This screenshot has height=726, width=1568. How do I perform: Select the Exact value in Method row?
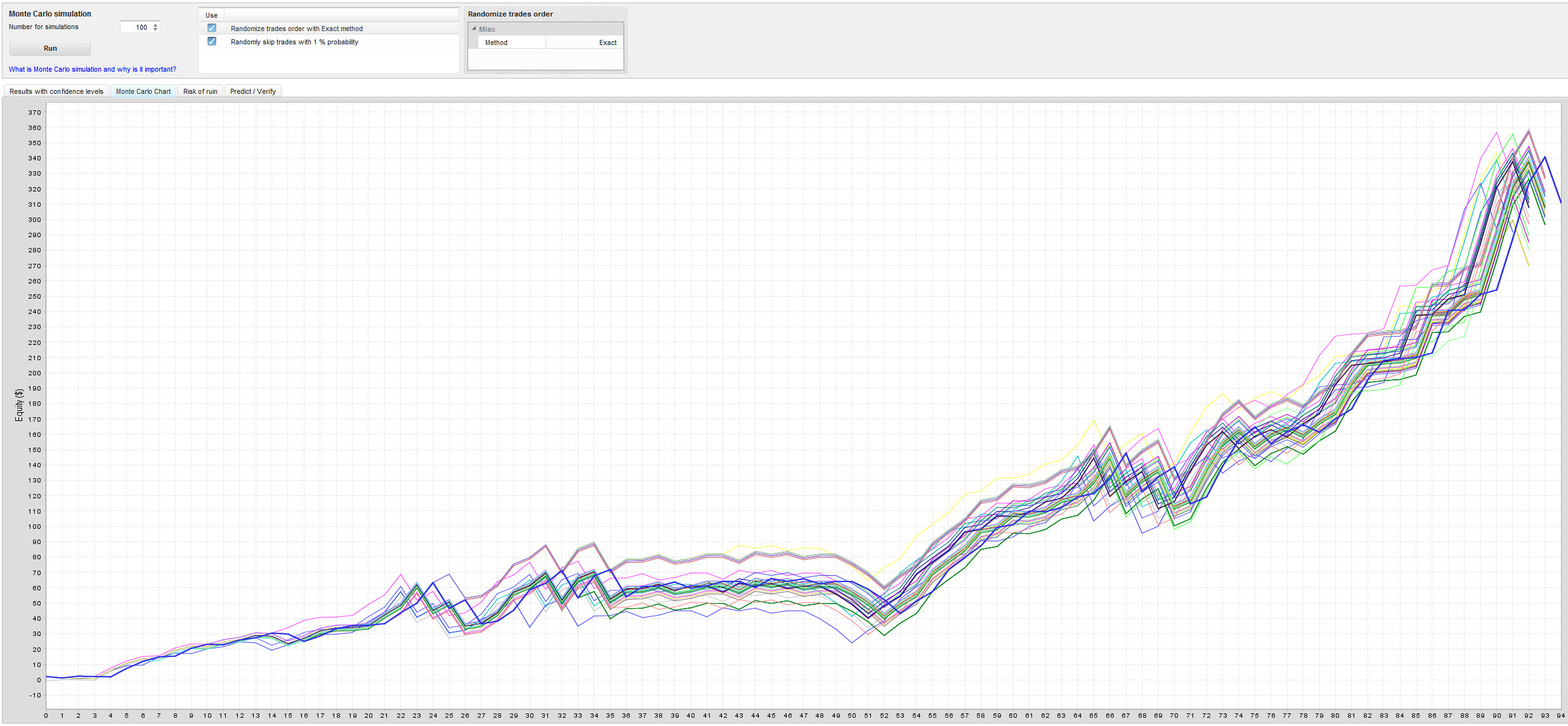point(584,42)
